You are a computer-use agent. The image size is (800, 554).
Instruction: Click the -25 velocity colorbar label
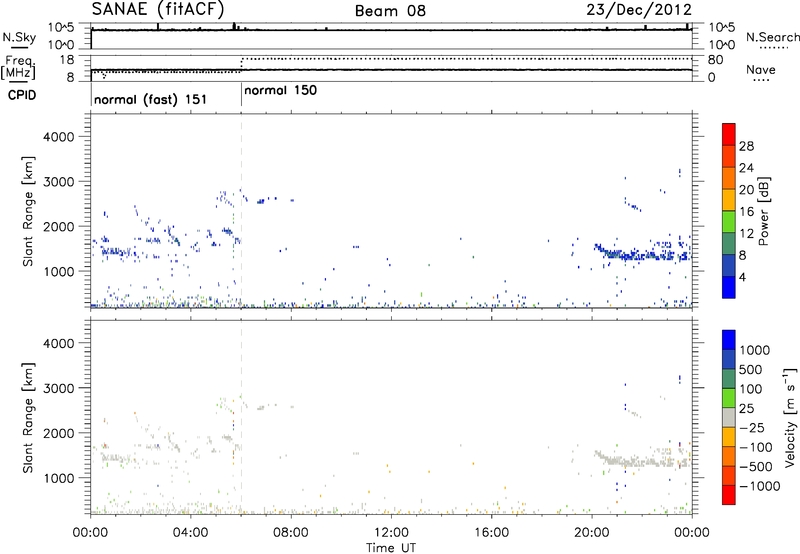click(752, 428)
